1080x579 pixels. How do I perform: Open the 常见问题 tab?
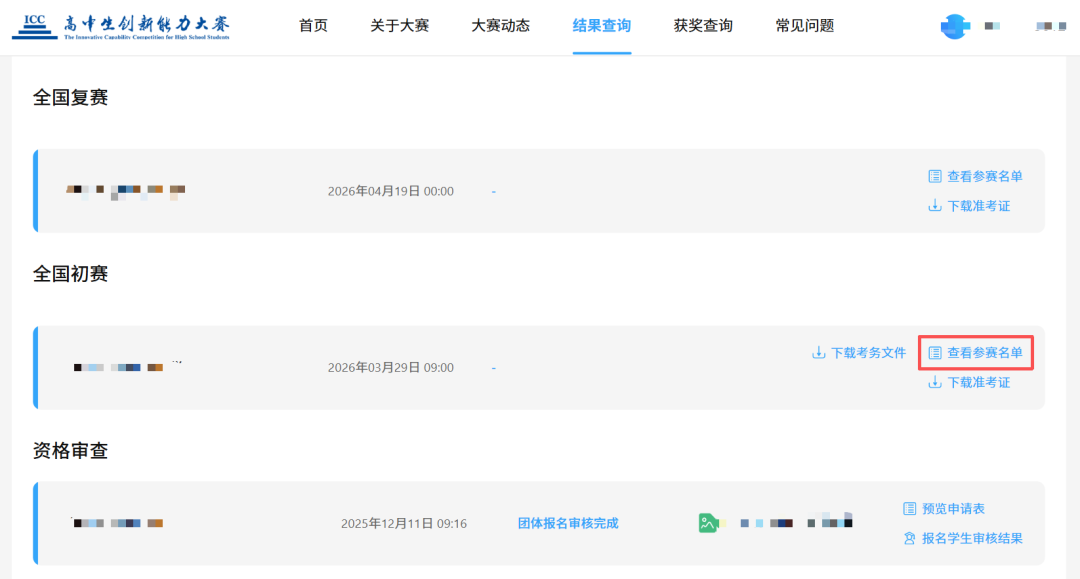click(x=804, y=26)
